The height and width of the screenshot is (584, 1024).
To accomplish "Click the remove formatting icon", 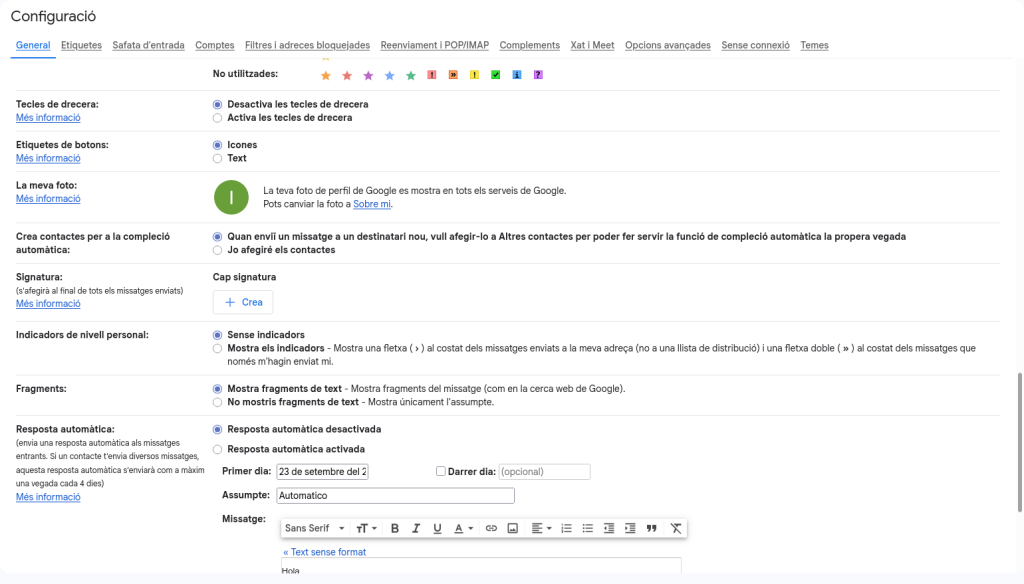I will click(676, 528).
